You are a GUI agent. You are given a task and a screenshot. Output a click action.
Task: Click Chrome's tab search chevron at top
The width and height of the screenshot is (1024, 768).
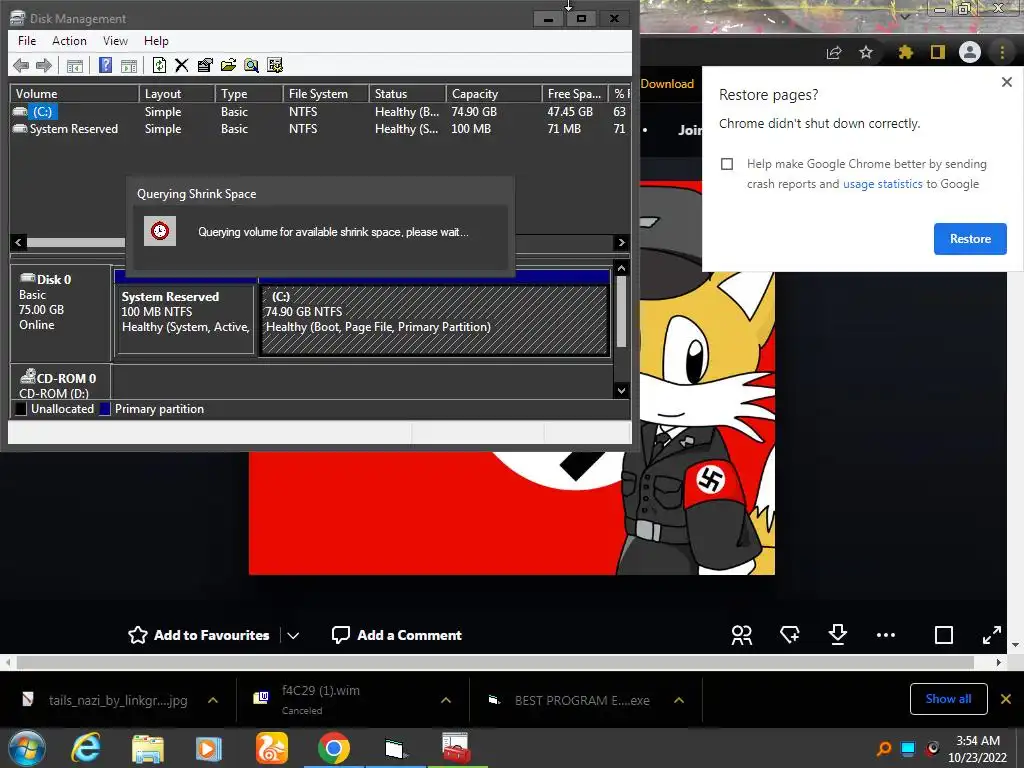[x=905, y=16]
